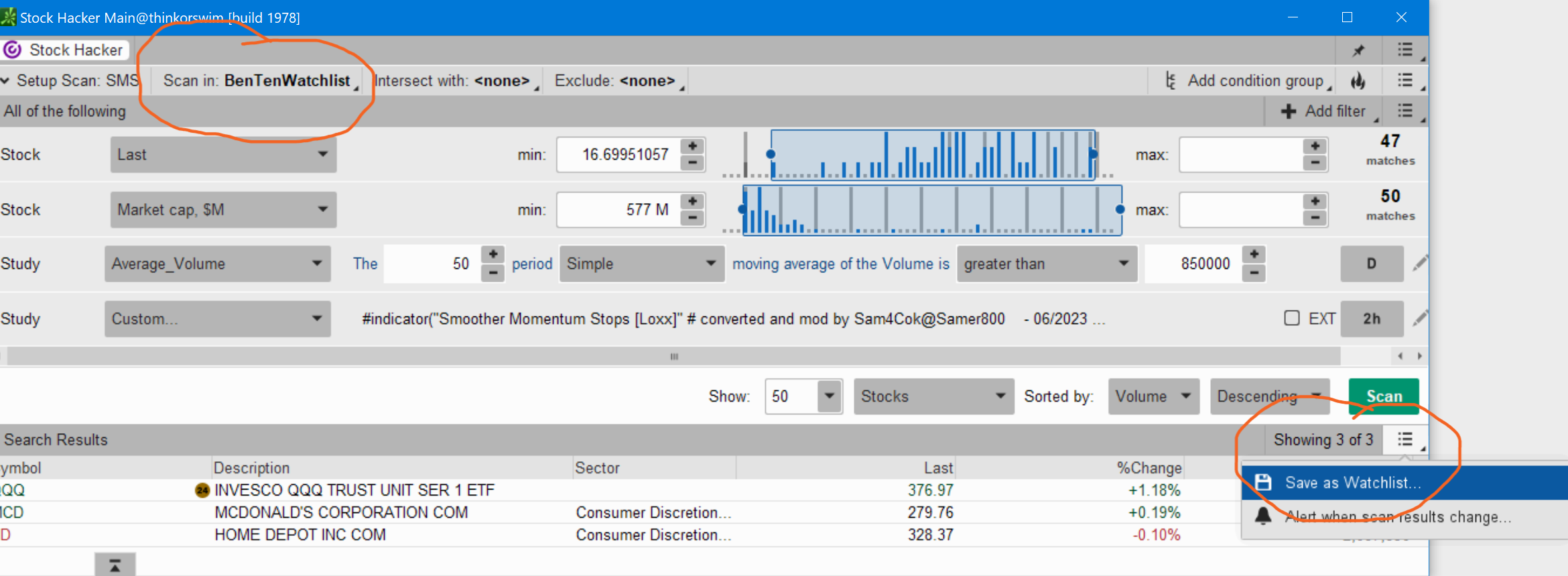The image size is (1568, 576).
Task: Open the filter group list menu icon
Action: [1406, 111]
